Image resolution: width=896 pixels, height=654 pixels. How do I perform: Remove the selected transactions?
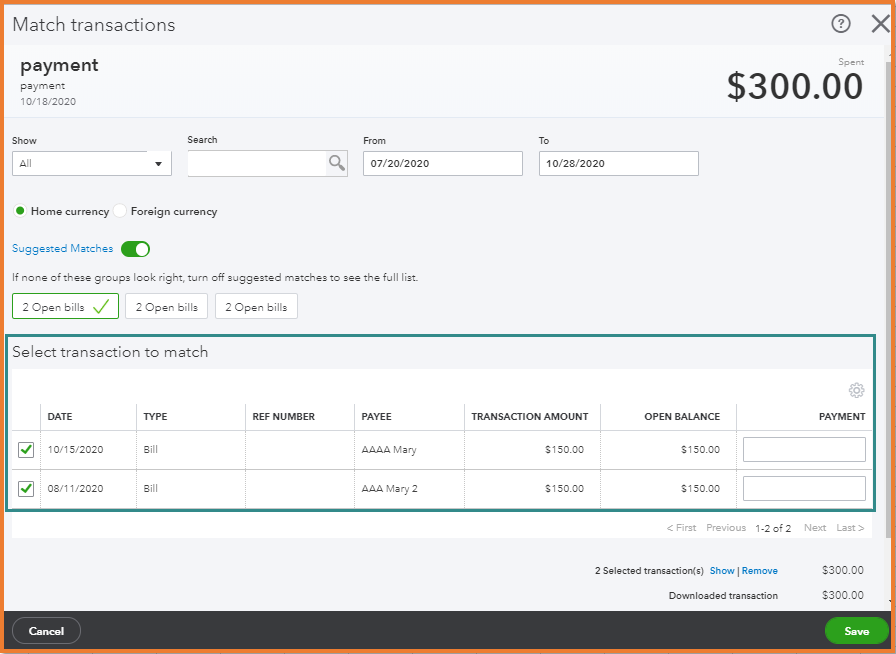[x=760, y=570]
